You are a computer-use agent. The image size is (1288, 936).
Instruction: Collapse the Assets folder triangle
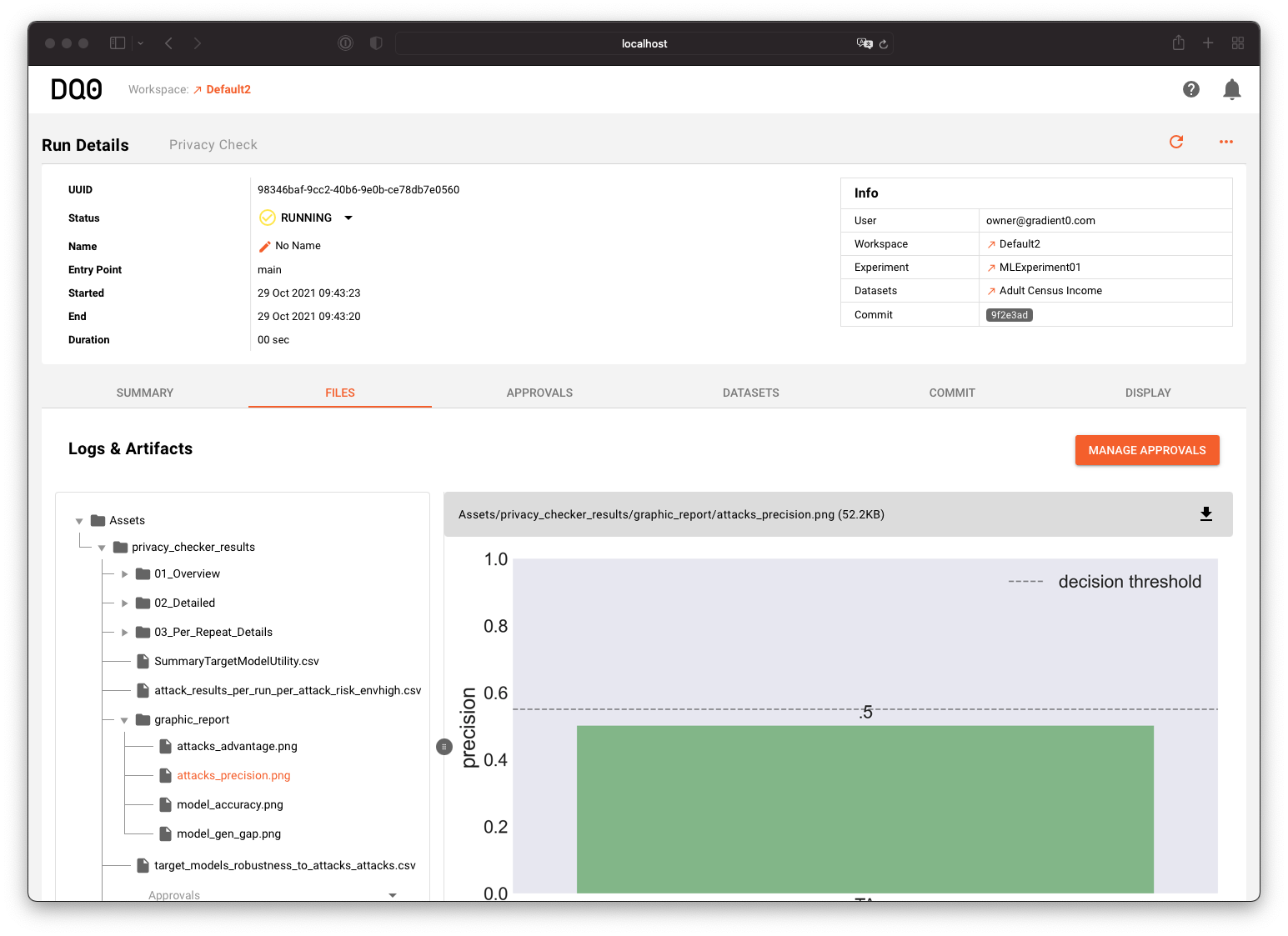coord(79,521)
